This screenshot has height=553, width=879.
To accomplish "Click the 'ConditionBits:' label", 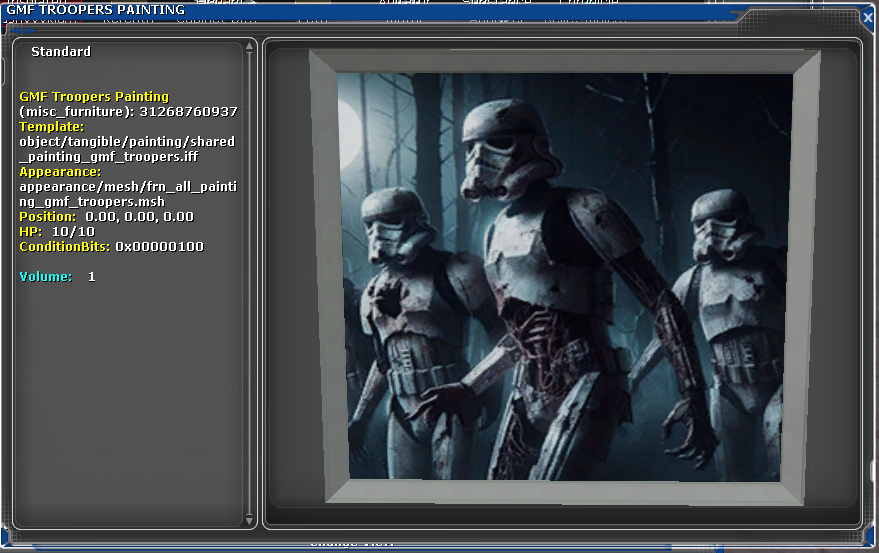I will coord(64,247).
